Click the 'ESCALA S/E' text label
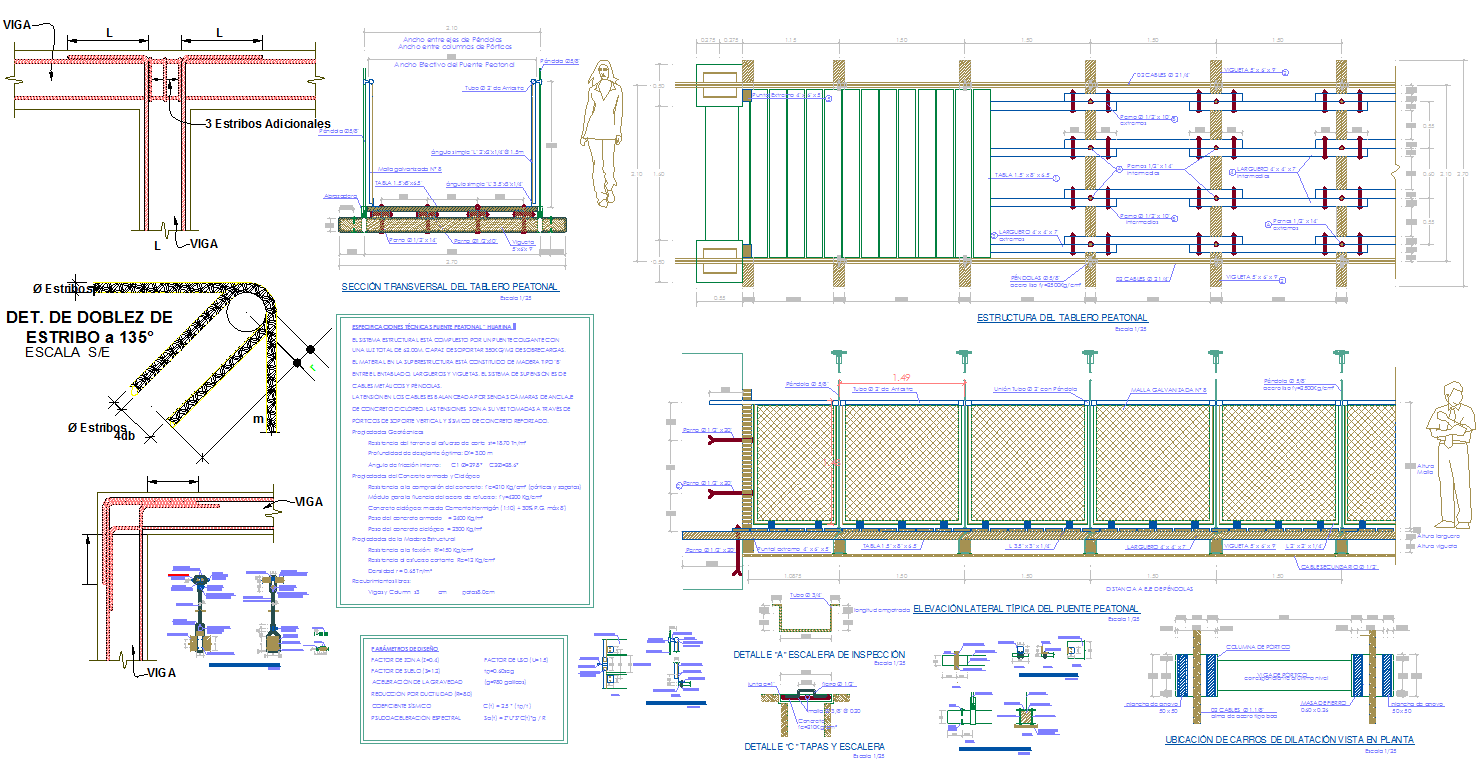The image size is (1482, 762). point(68,353)
